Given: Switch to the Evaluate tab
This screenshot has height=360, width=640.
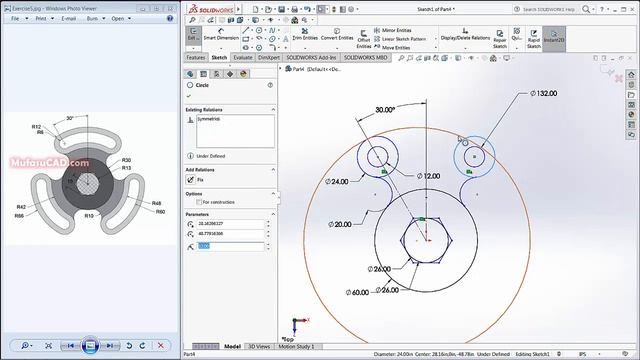Looking at the screenshot, I should coord(243,58).
